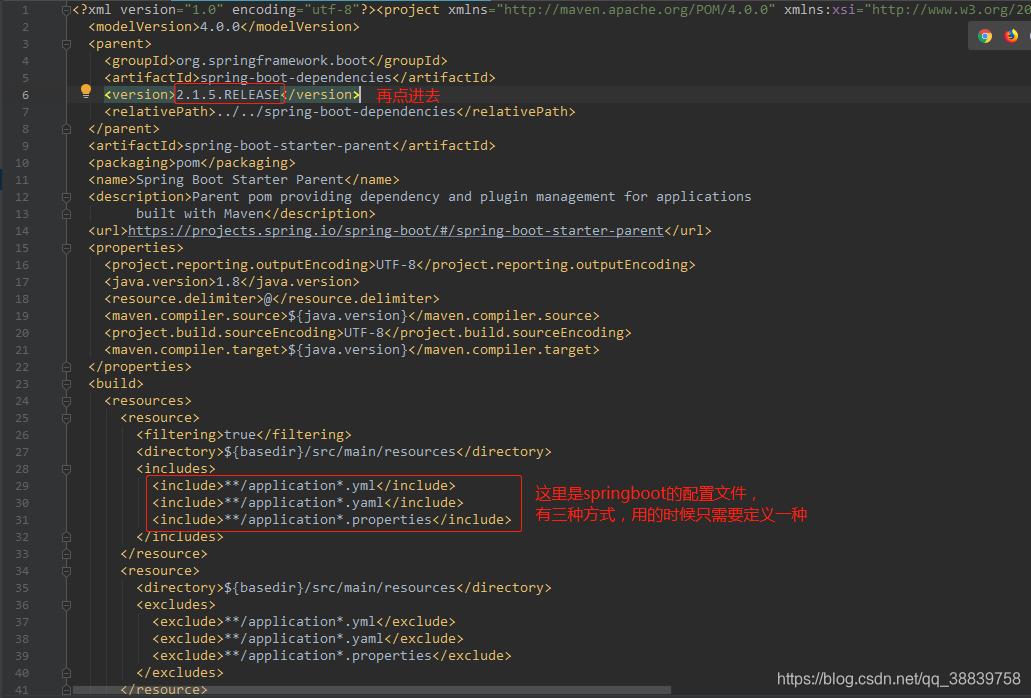
Task: Click line number 16 in gutter
Action: pos(22,265)
